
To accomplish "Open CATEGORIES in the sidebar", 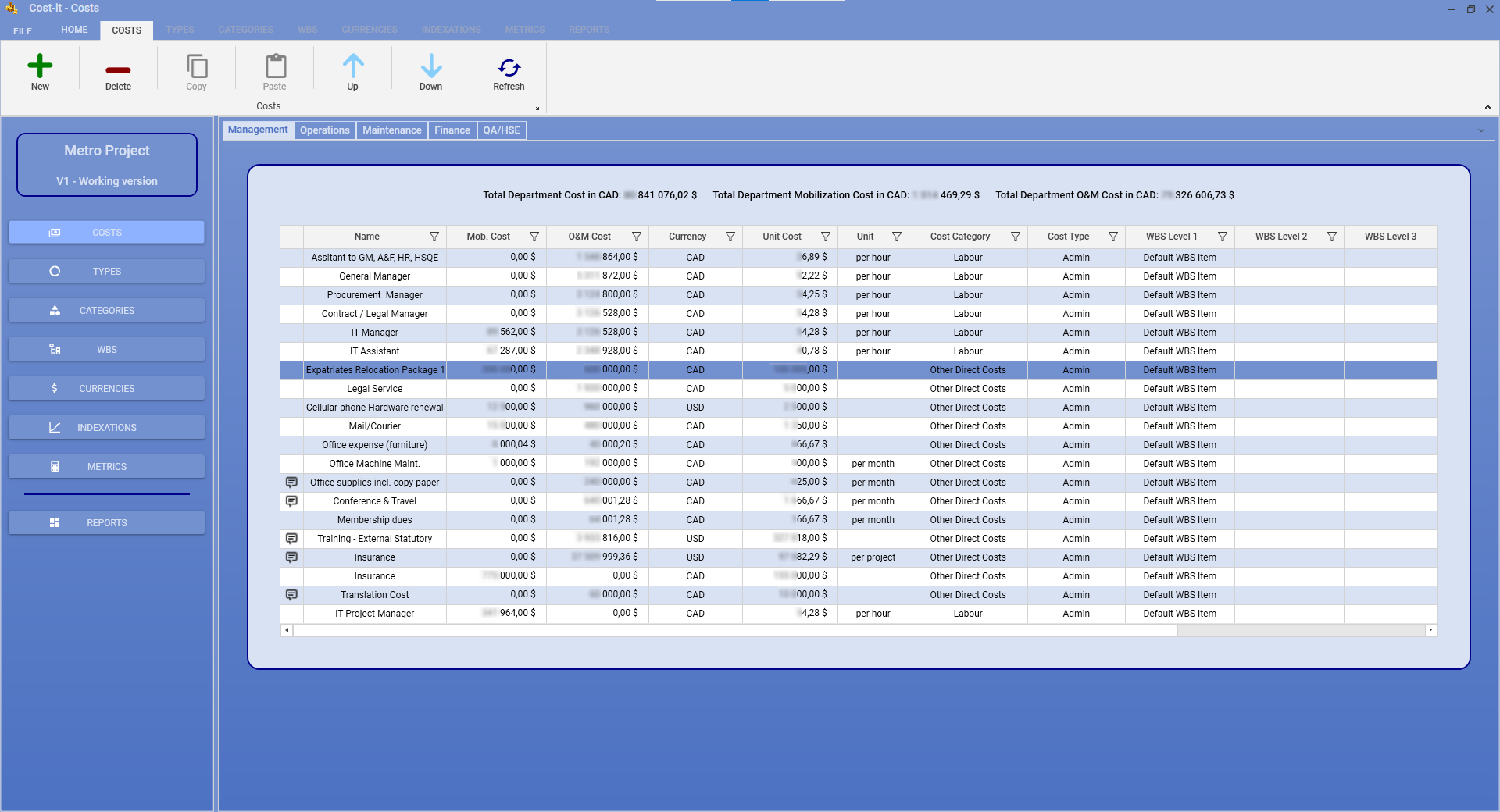I will coord(107,311).
